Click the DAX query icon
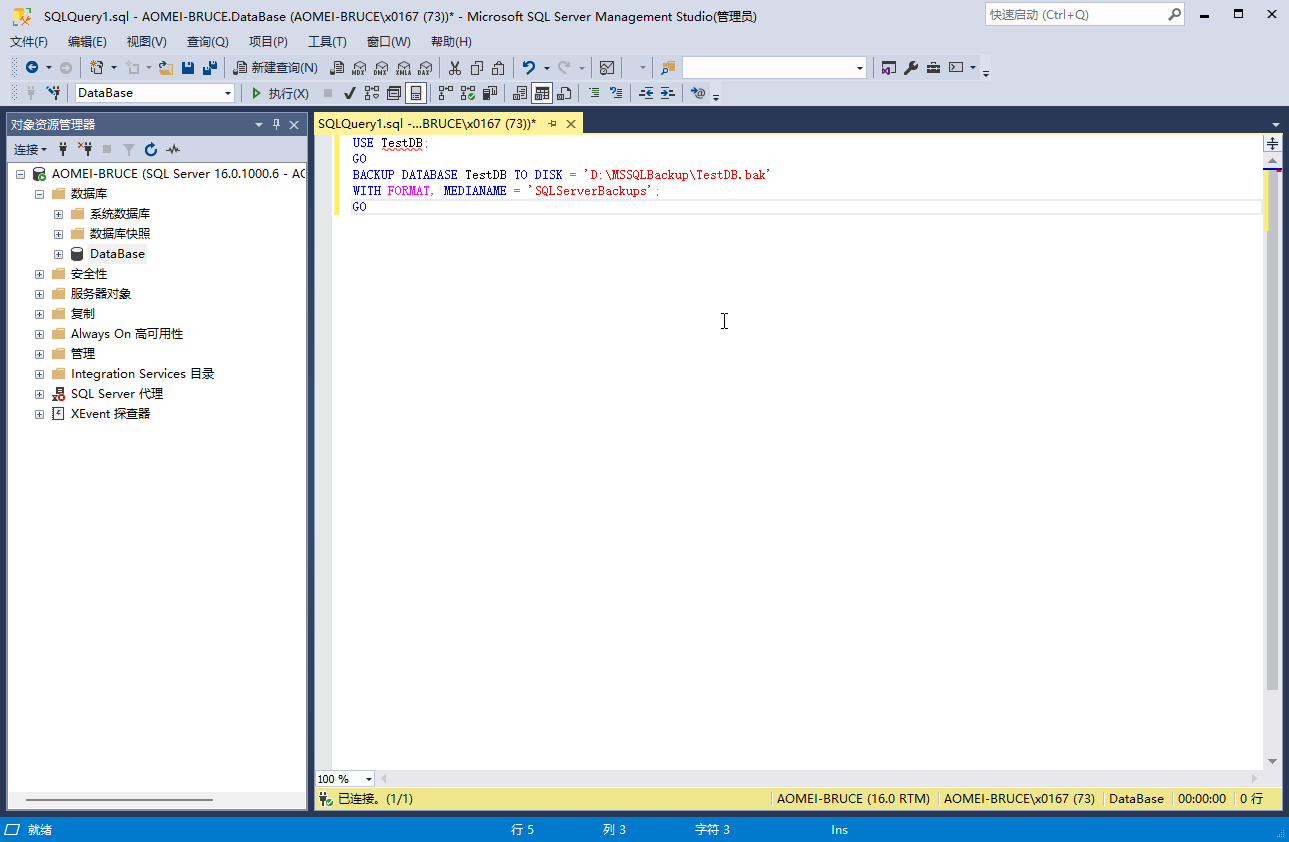 [x=425, y=67]
